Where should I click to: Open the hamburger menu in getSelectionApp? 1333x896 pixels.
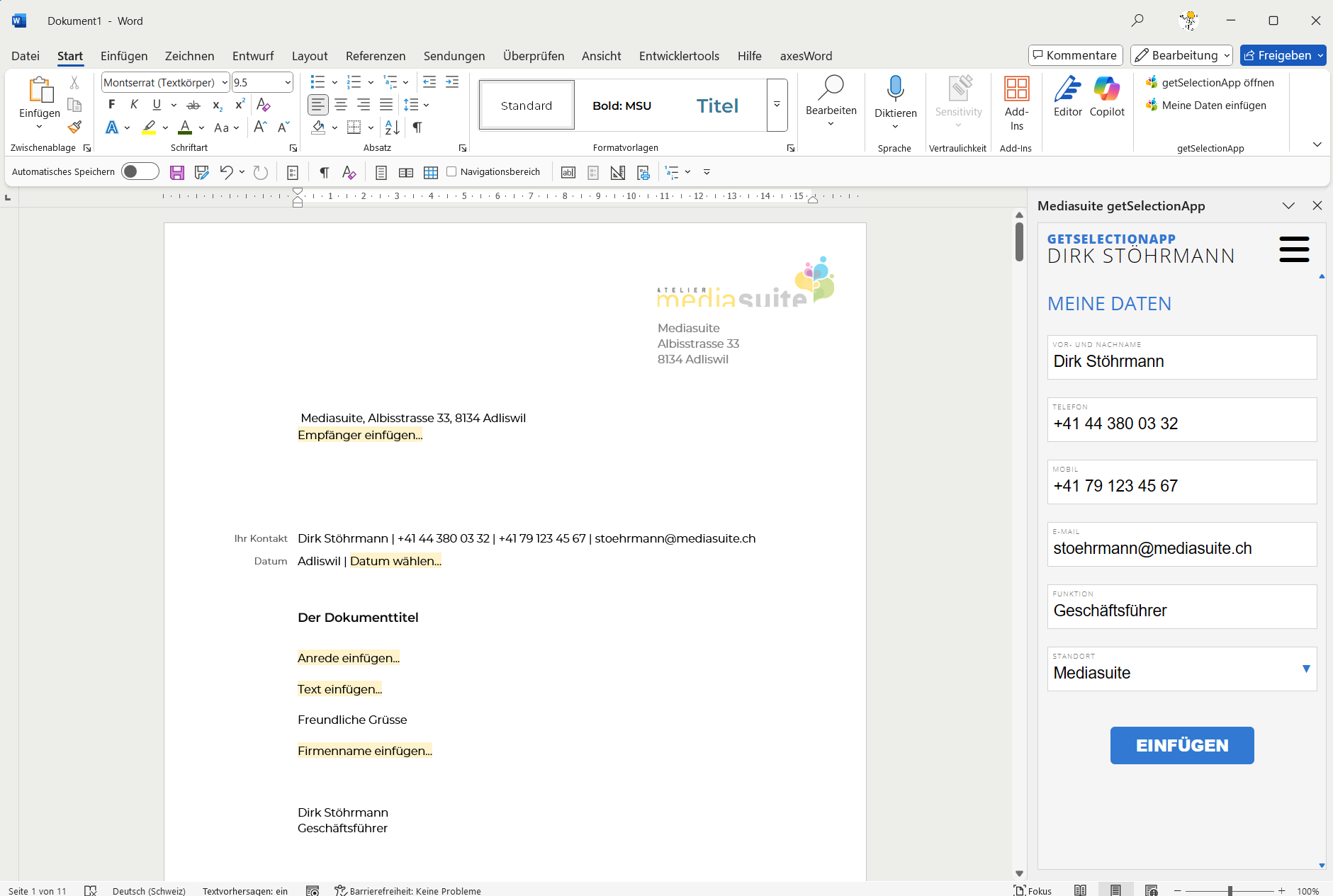[x=1294, y=249]
